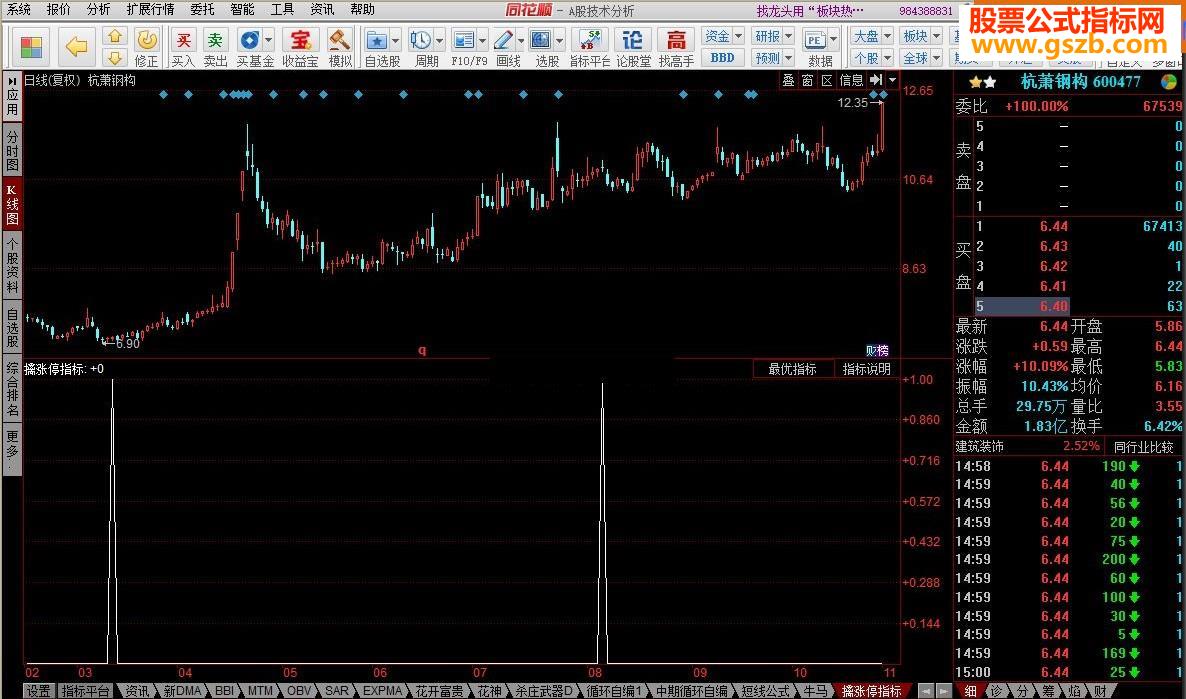Open the 智能 menu
Viewport: 1186px width, 699px height.
[242, 10]
